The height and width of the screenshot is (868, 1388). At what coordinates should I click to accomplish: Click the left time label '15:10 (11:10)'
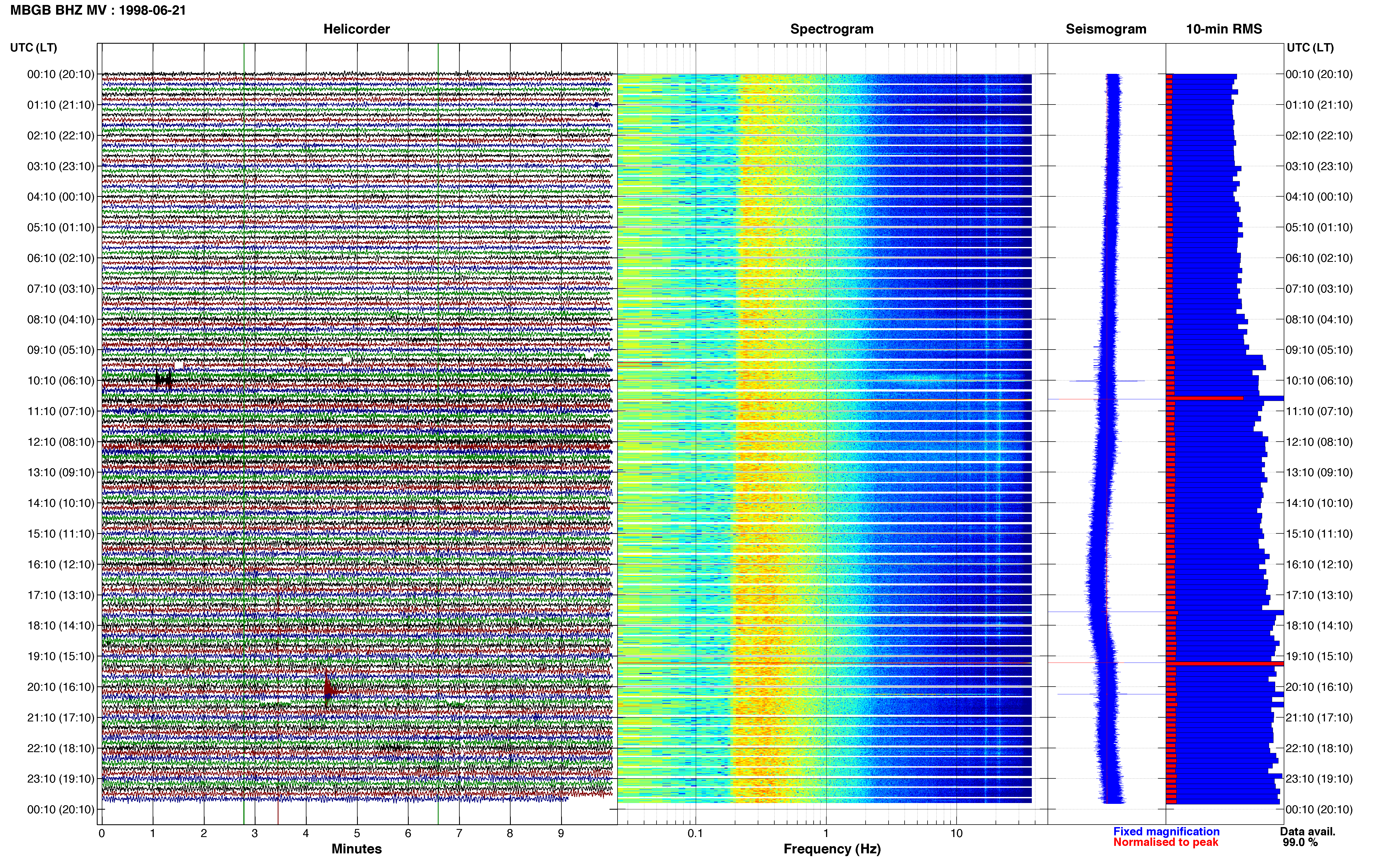click(x=61, y=534)
